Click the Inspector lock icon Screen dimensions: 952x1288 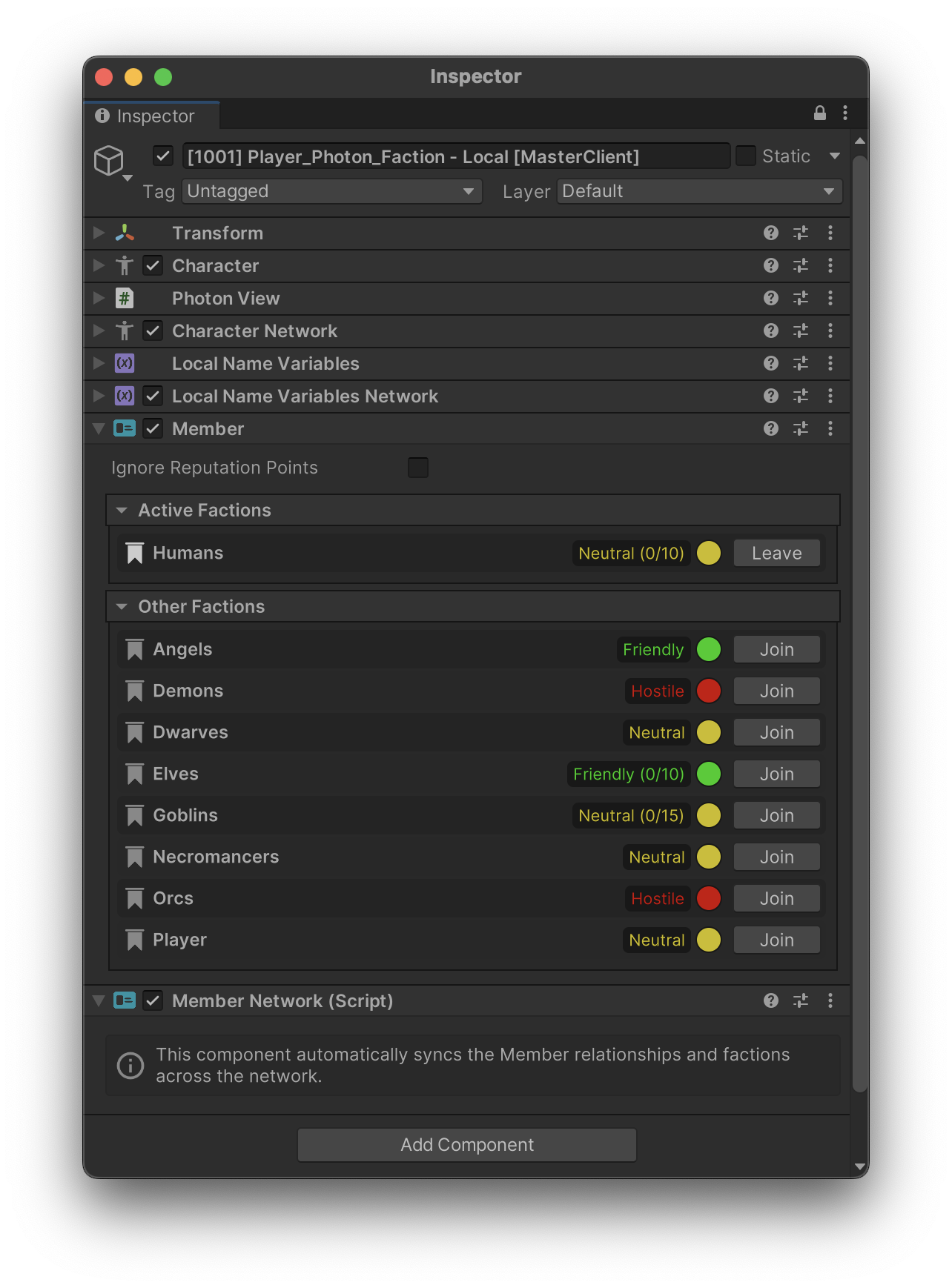(x=819, y=113)
